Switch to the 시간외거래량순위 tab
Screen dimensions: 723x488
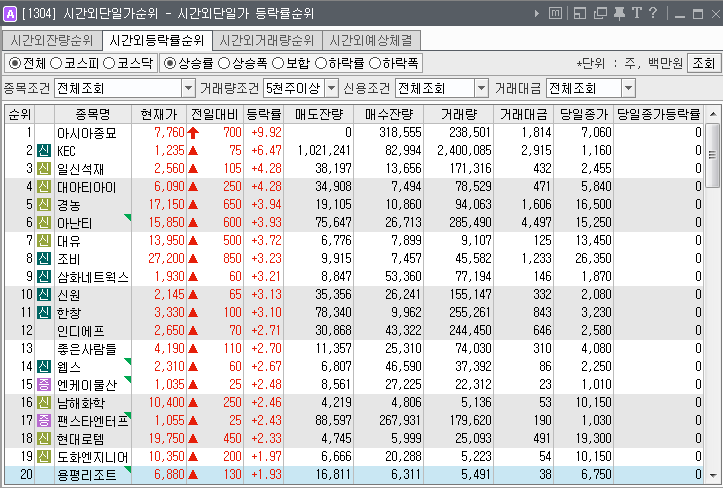[267, 41]
